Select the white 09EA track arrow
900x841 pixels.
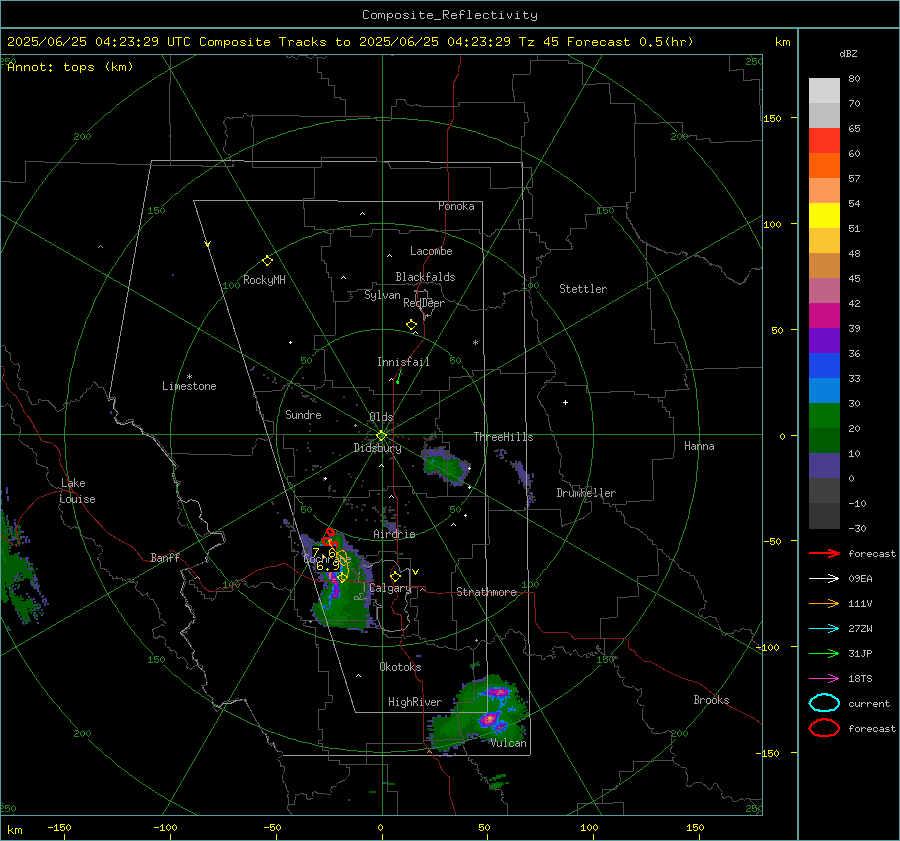click(x=824, y=578)
